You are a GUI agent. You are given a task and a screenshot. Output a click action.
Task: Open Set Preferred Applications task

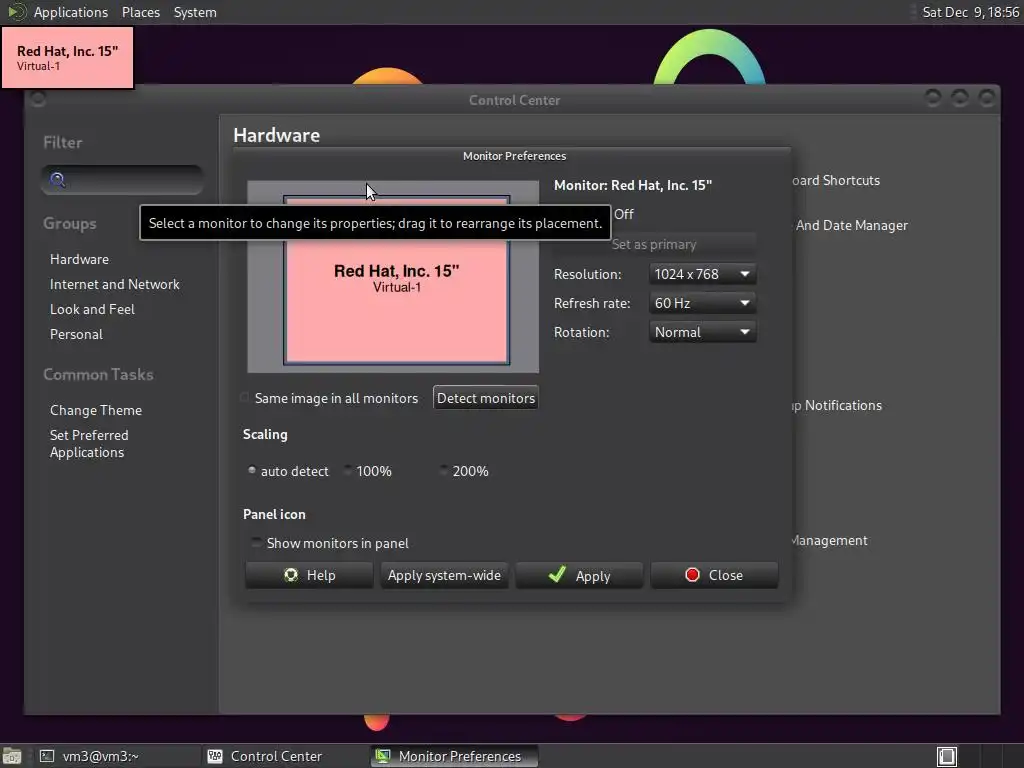(89, 443)
